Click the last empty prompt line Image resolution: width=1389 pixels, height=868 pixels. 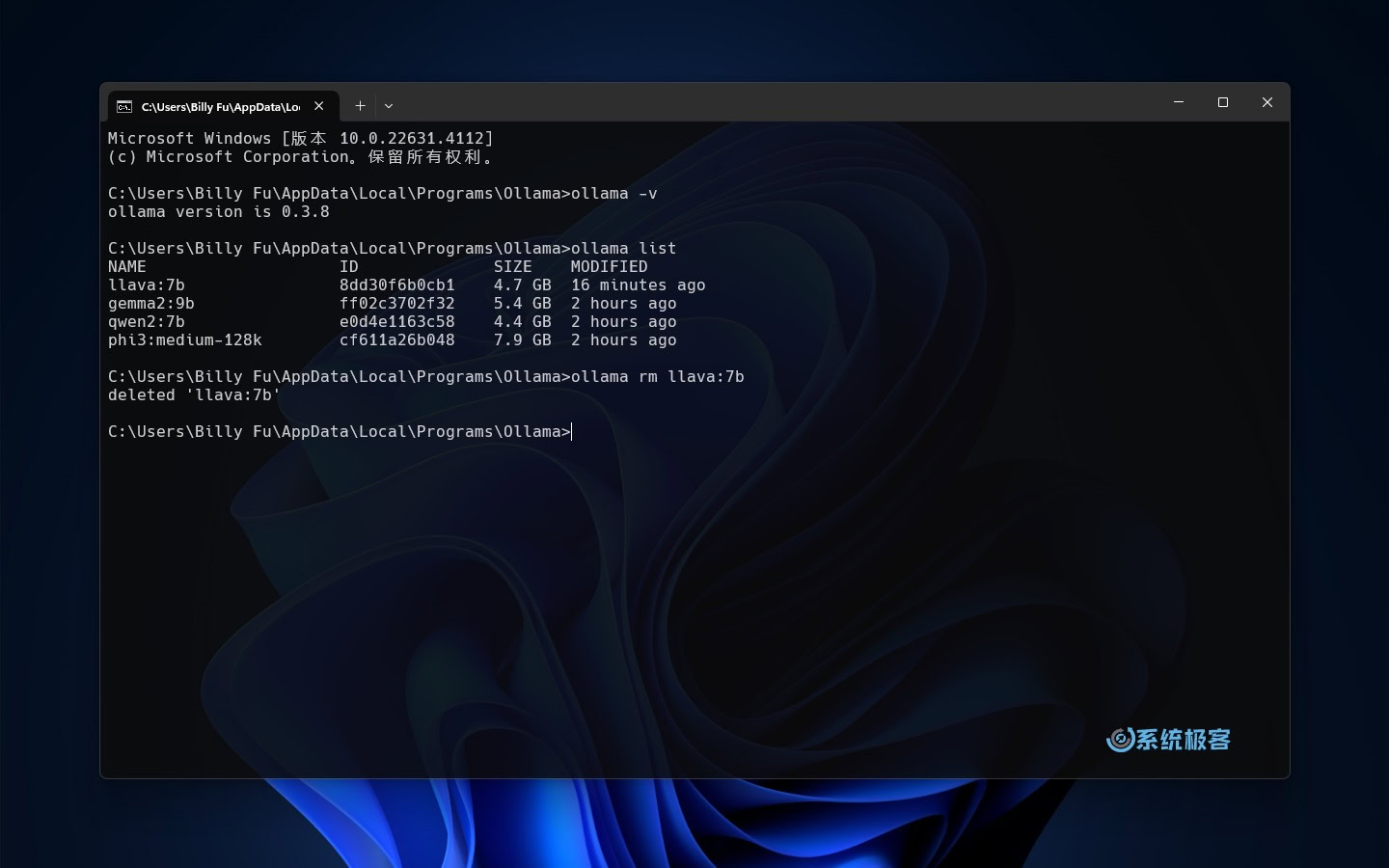coord(340,431)
